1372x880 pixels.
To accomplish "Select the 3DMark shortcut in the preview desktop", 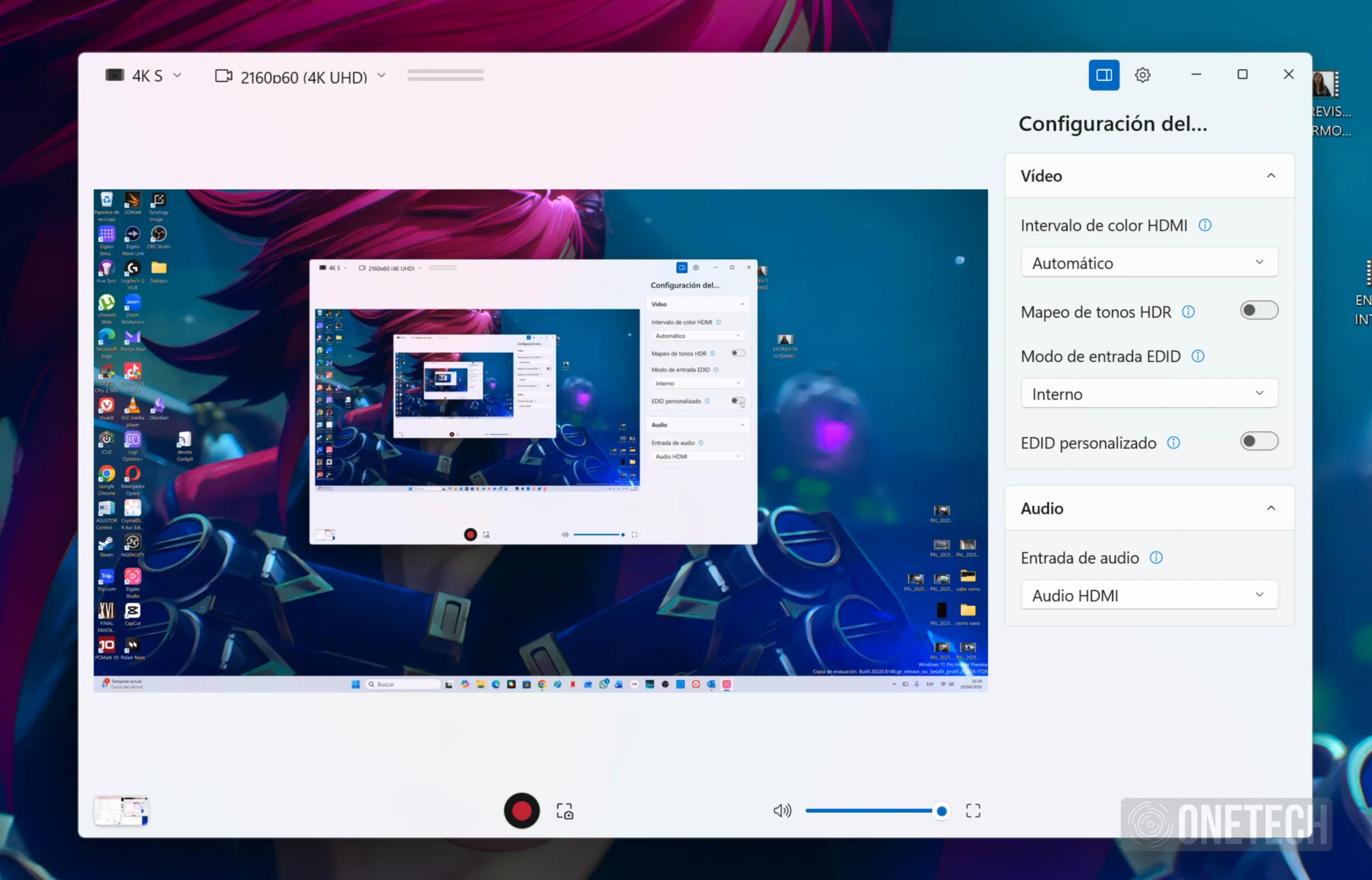I will point(133,203).
